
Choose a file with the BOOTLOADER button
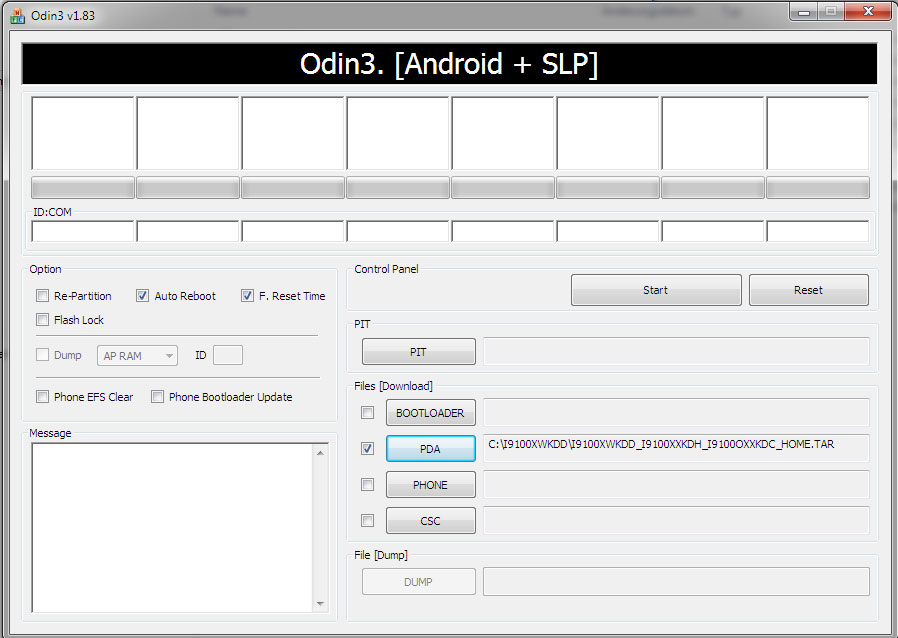point(430,412)
